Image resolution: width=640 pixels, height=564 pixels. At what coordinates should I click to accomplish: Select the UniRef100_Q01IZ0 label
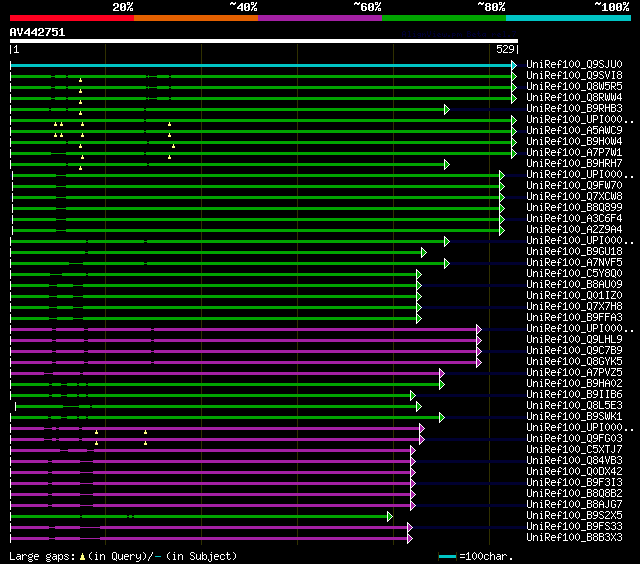(574, 296)
